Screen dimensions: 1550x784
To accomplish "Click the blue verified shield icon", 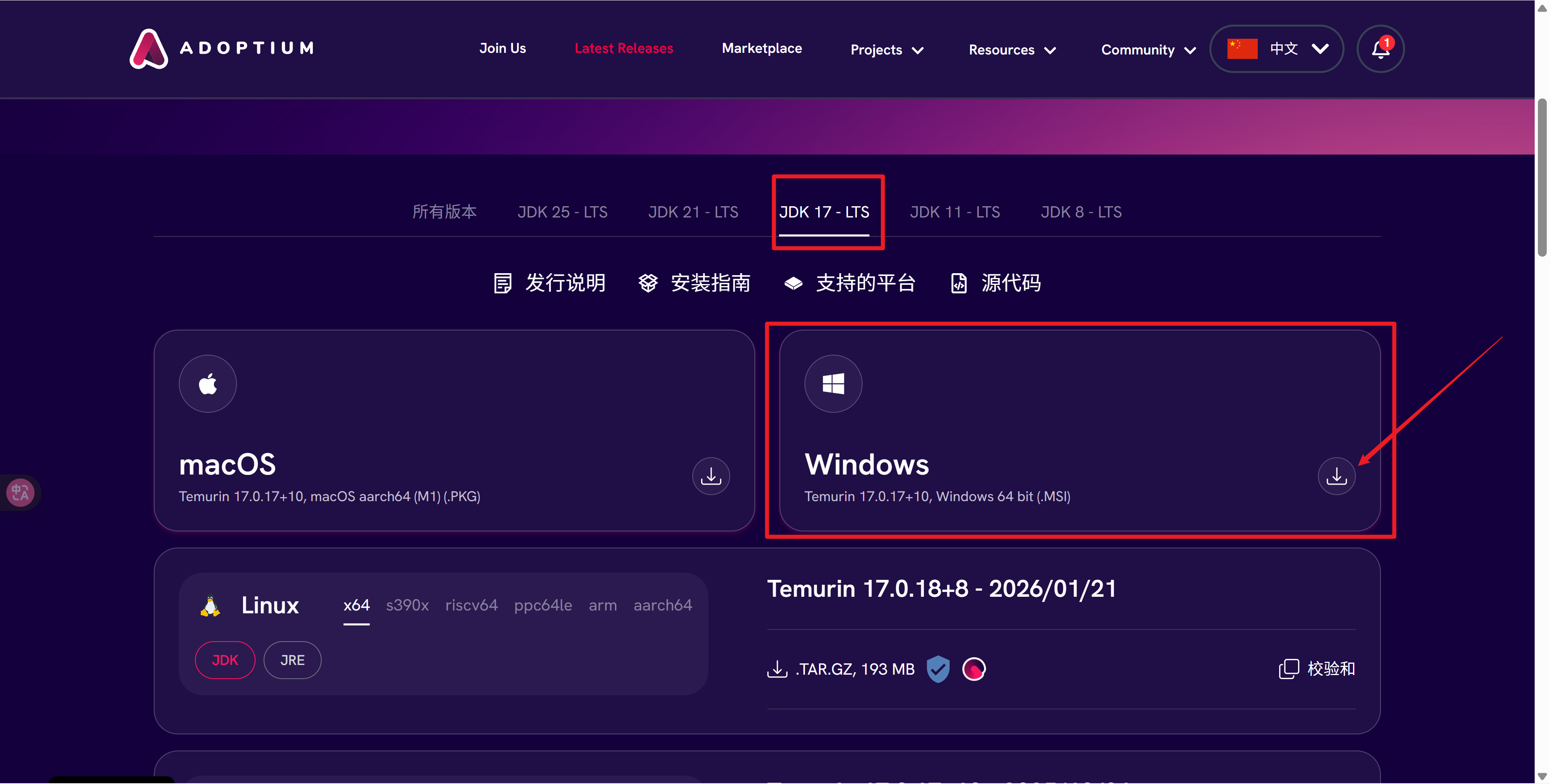I will coord(937,669).
